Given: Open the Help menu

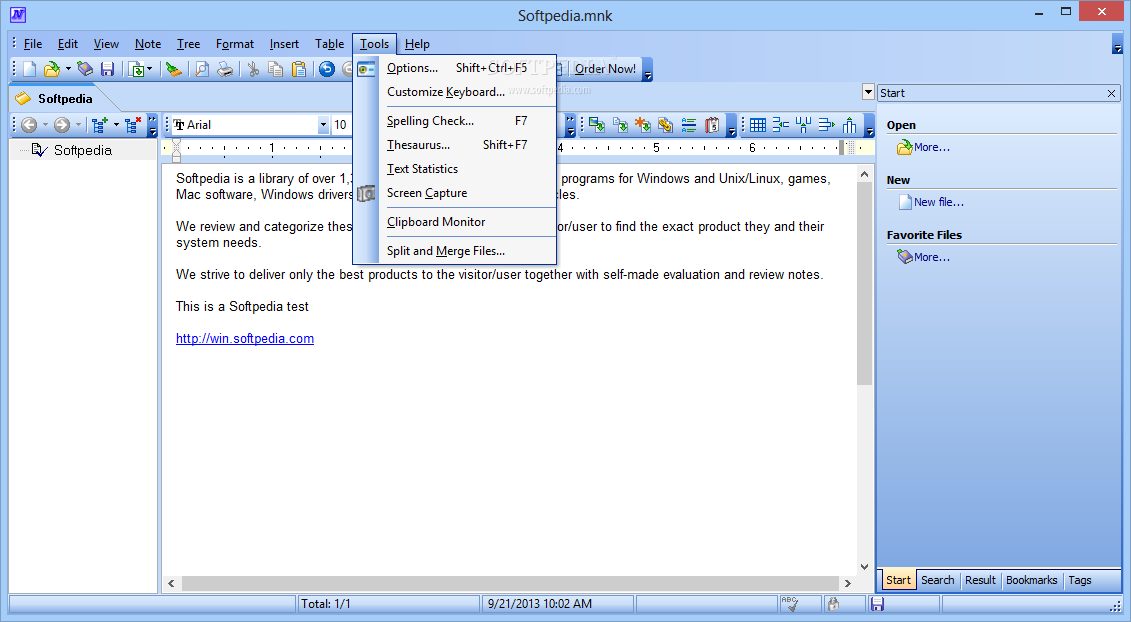Looking at the screenshot, I should point(417,44).
